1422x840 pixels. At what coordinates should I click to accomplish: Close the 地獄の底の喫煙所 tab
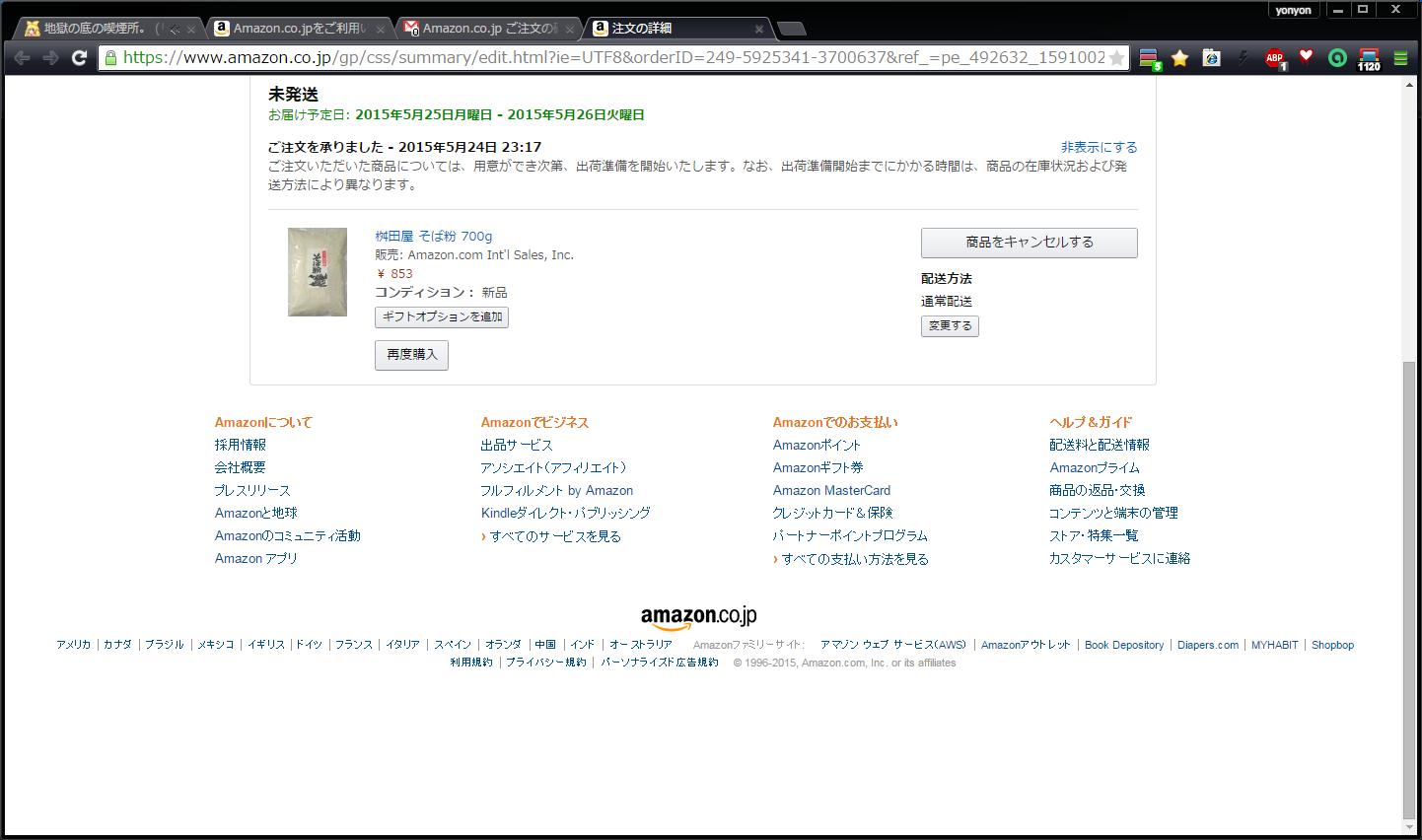tap(190, 30)
